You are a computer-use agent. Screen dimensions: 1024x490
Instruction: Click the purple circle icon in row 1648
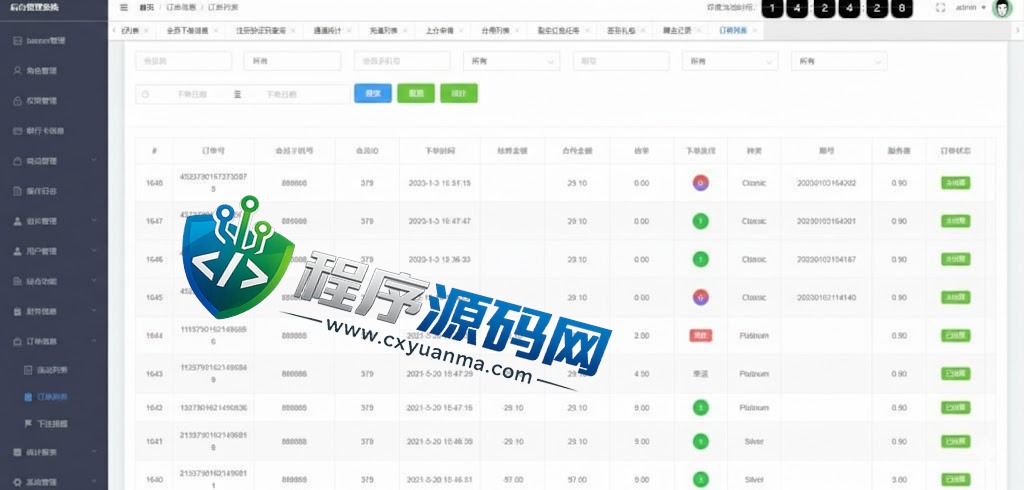pos(700,184)
